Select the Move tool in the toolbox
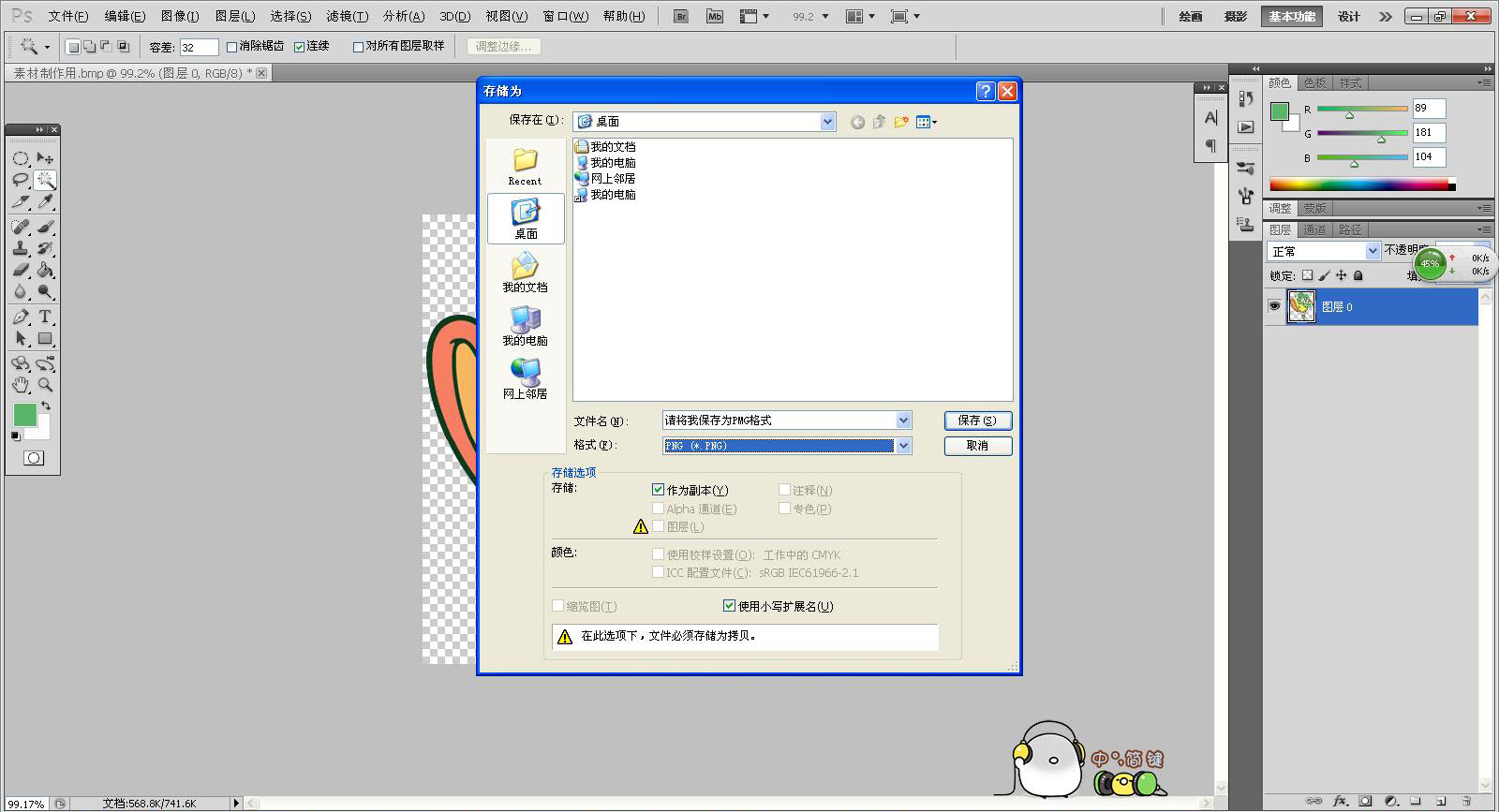Screen dimensions: 1499x812 [x=45, y=158]
